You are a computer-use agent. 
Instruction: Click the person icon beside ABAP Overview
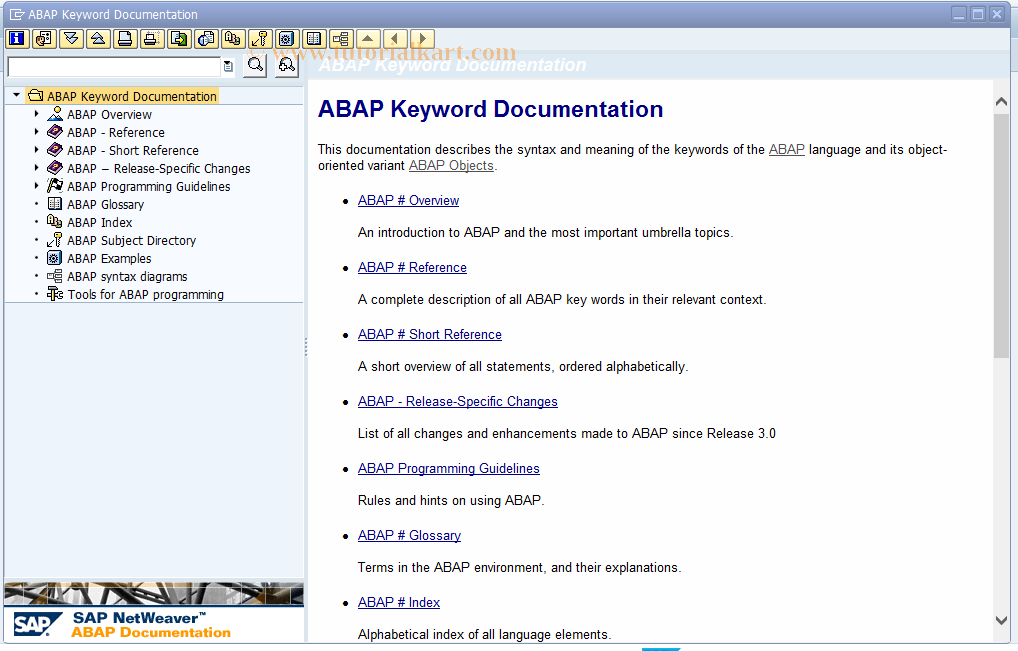(55, 114)
